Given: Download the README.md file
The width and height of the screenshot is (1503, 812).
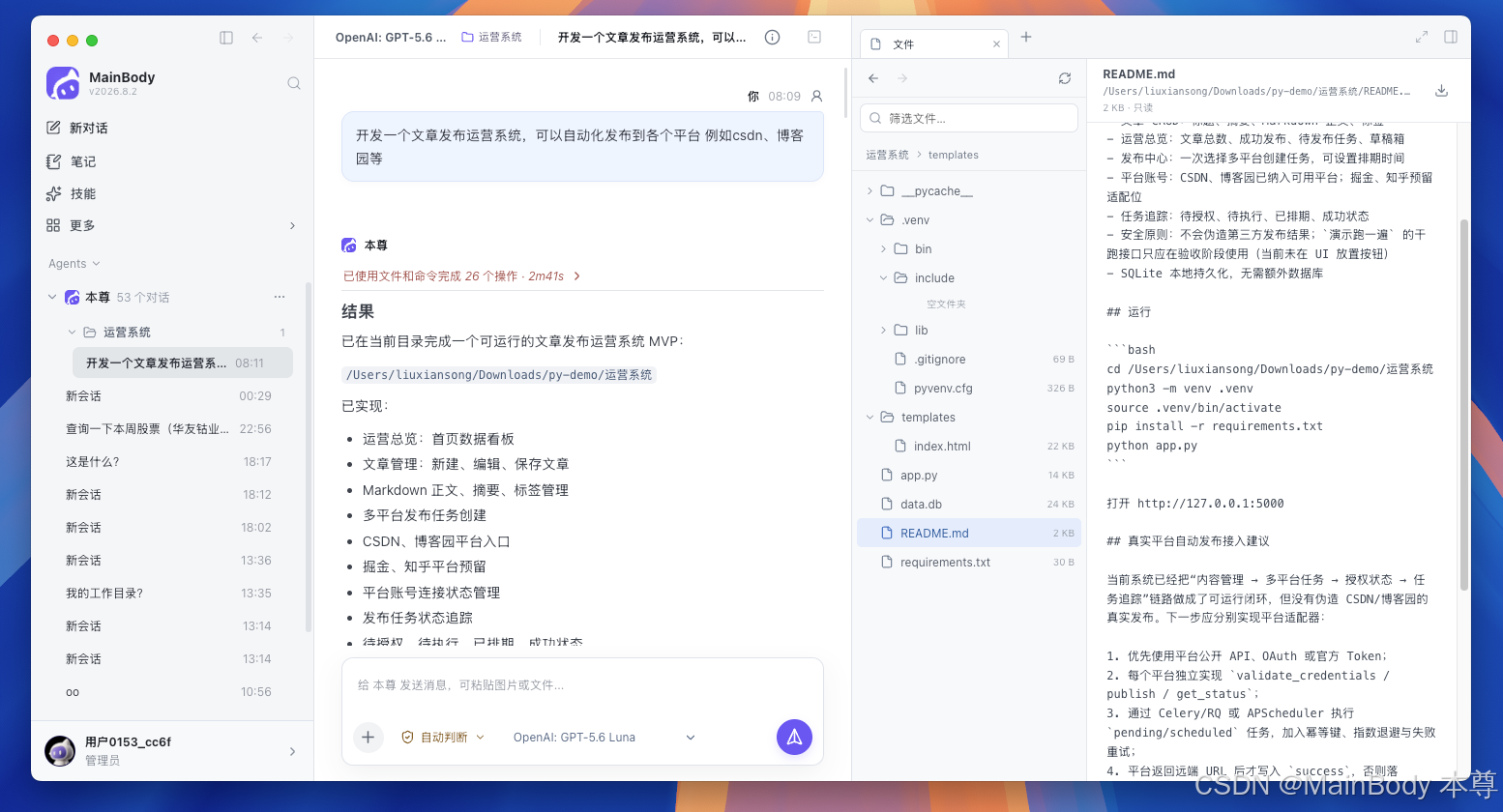Looking at the screenshot, I should (1441, 90).
